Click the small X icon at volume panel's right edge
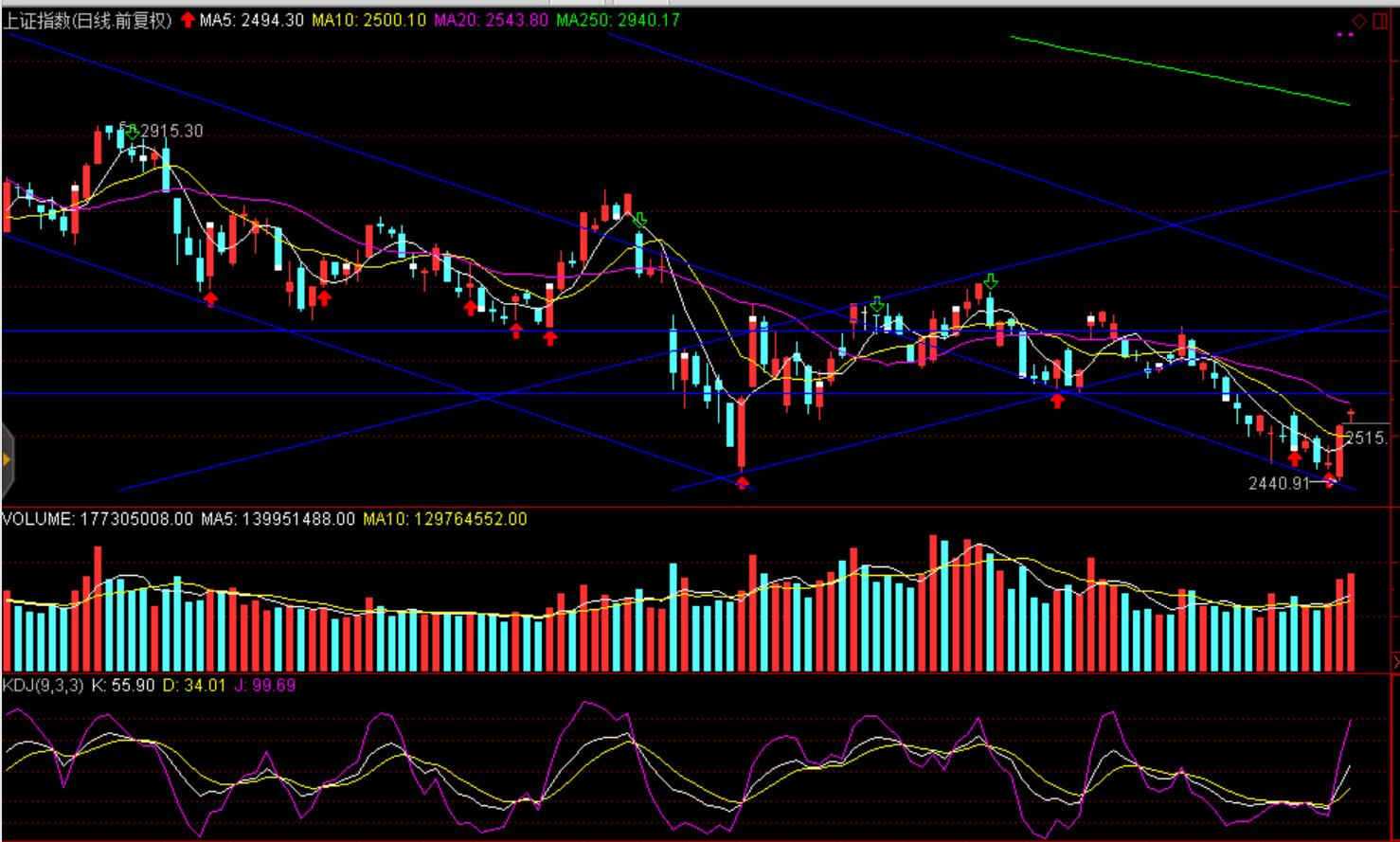1400x842 pixels. click(1395, 659)
